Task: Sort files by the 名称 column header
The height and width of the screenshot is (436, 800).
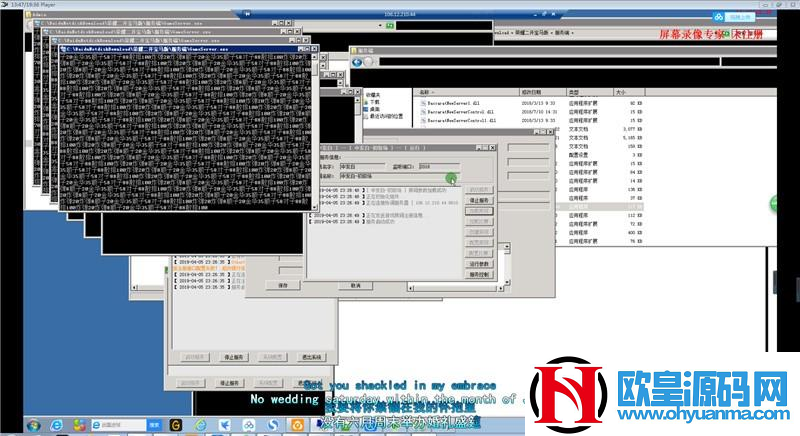Action: 466,92
